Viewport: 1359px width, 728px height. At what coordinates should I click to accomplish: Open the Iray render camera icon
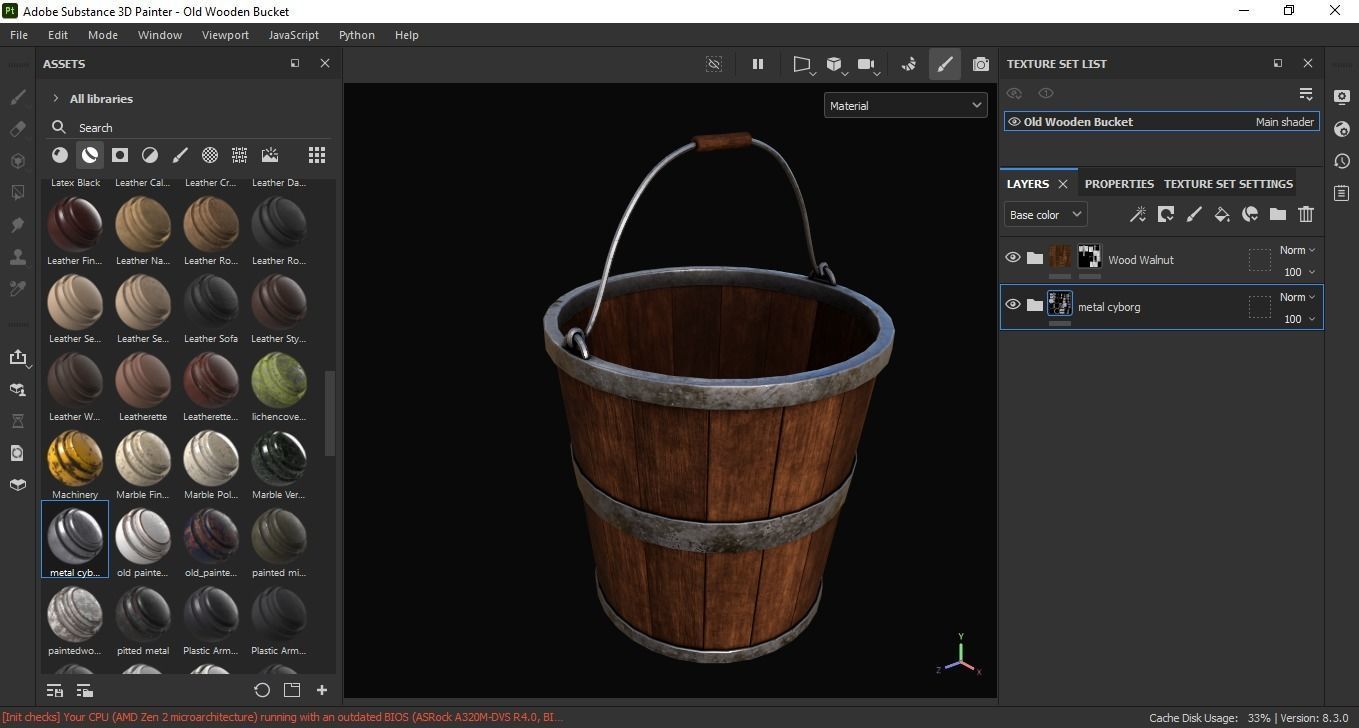981,64
